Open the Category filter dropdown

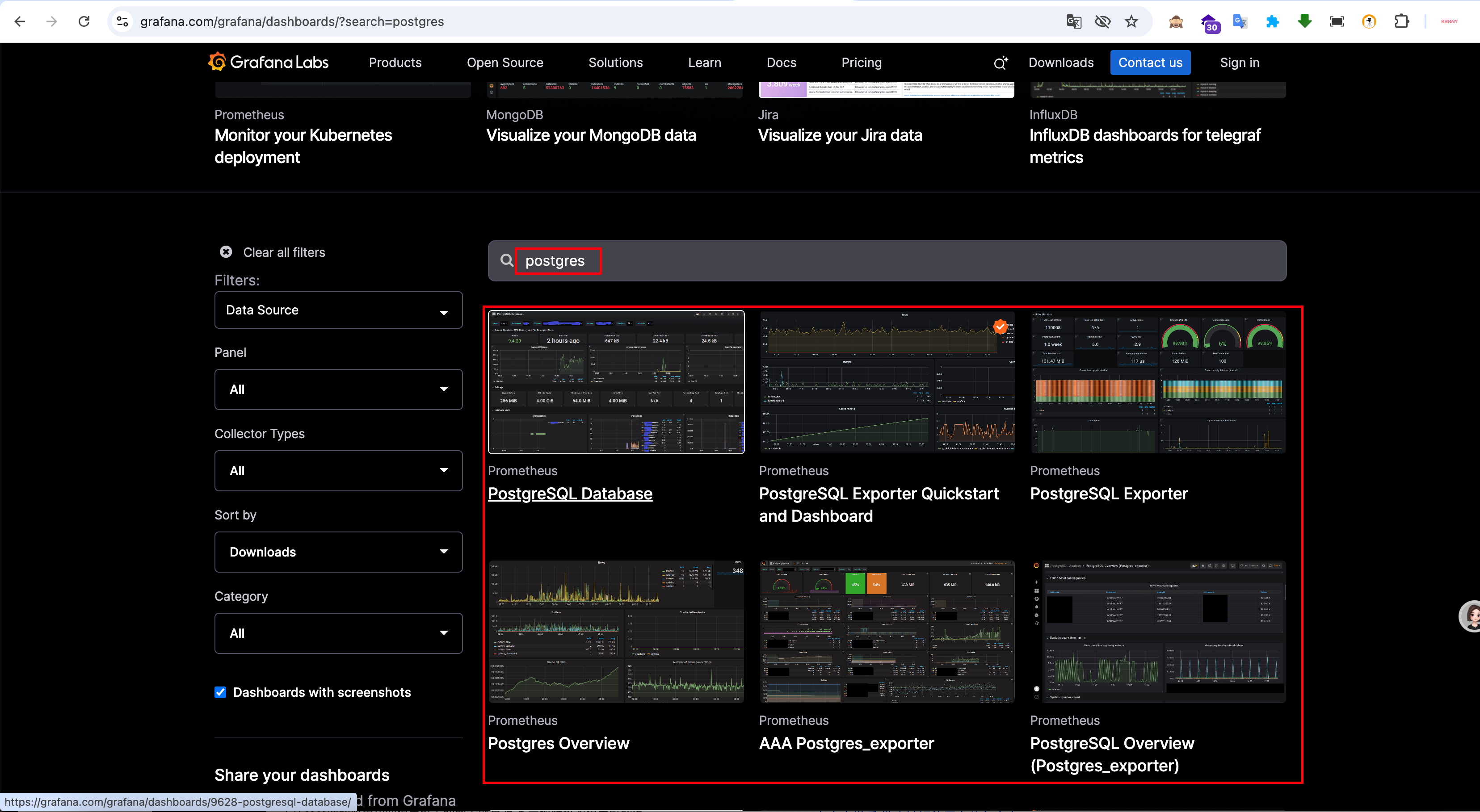click(338, 633)
